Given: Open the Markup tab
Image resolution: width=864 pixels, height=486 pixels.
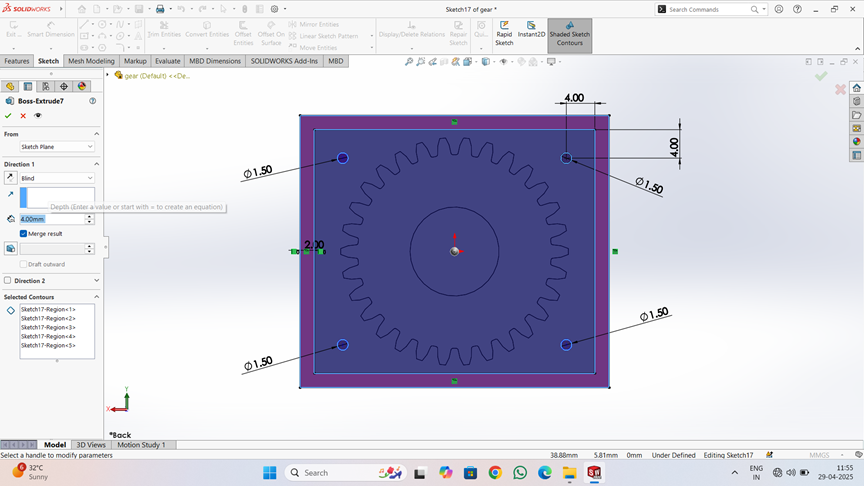Looking at the screenshot, I should point(135,61).
